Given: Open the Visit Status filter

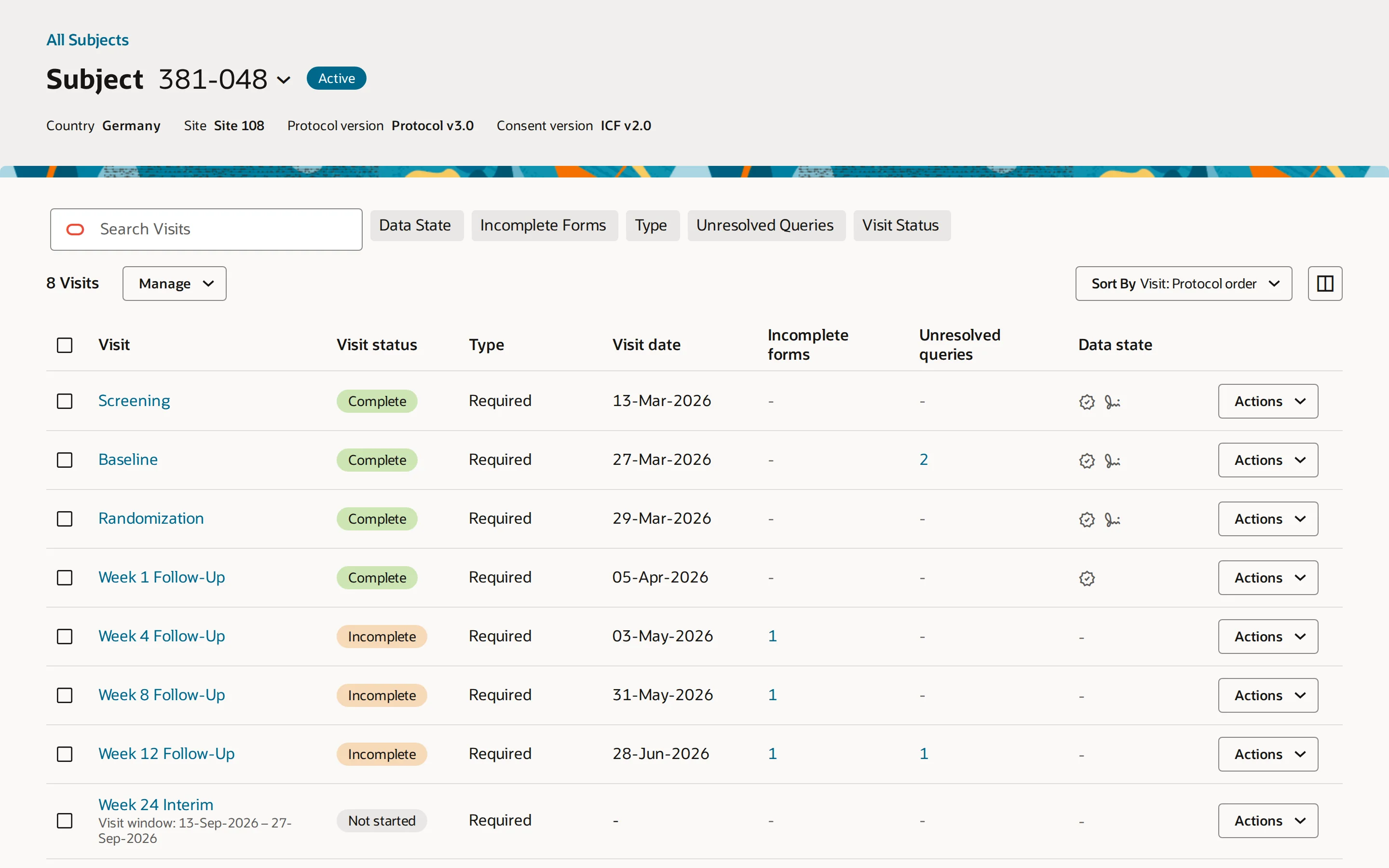Looking at the screenshot, I should (902, 226).
